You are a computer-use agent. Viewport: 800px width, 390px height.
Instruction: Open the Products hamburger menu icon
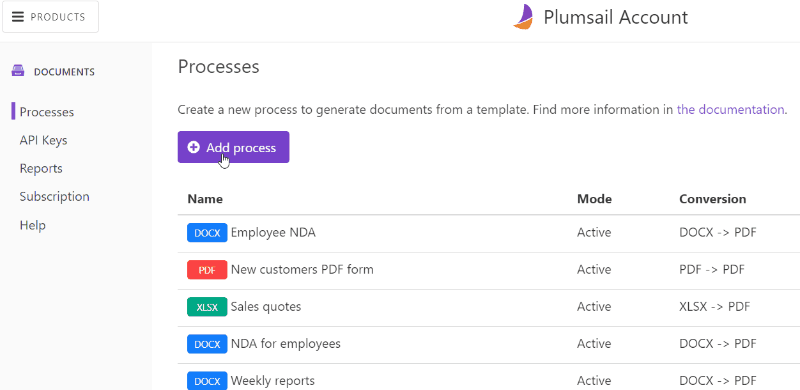(x=18, y=17)
